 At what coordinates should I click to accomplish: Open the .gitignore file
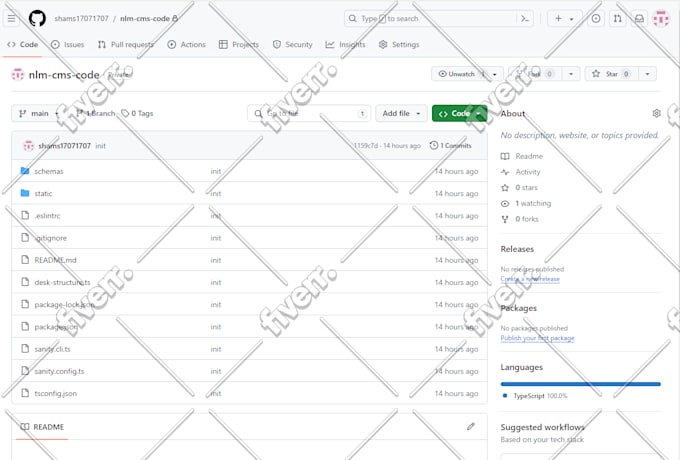[51, 238]
